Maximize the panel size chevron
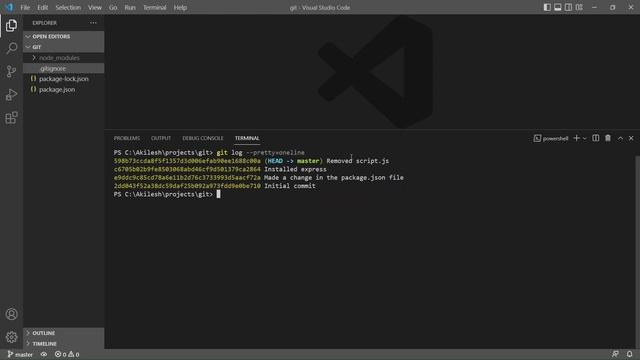 (620, 138)
